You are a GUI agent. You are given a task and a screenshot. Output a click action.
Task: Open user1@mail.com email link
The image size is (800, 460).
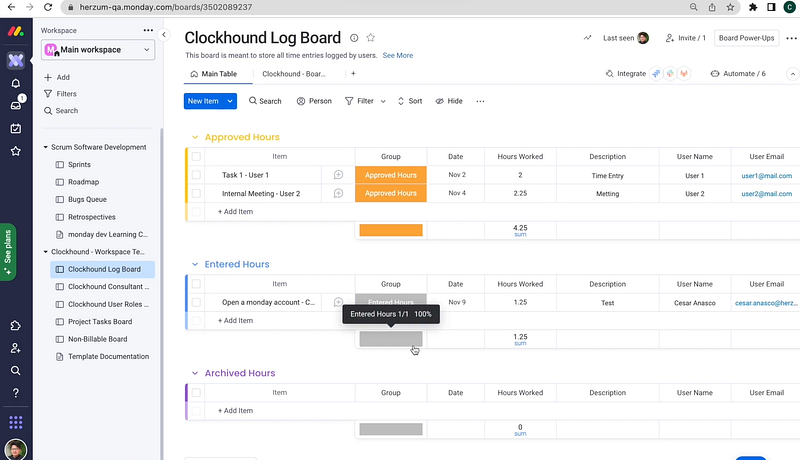[x=766, y=175]
